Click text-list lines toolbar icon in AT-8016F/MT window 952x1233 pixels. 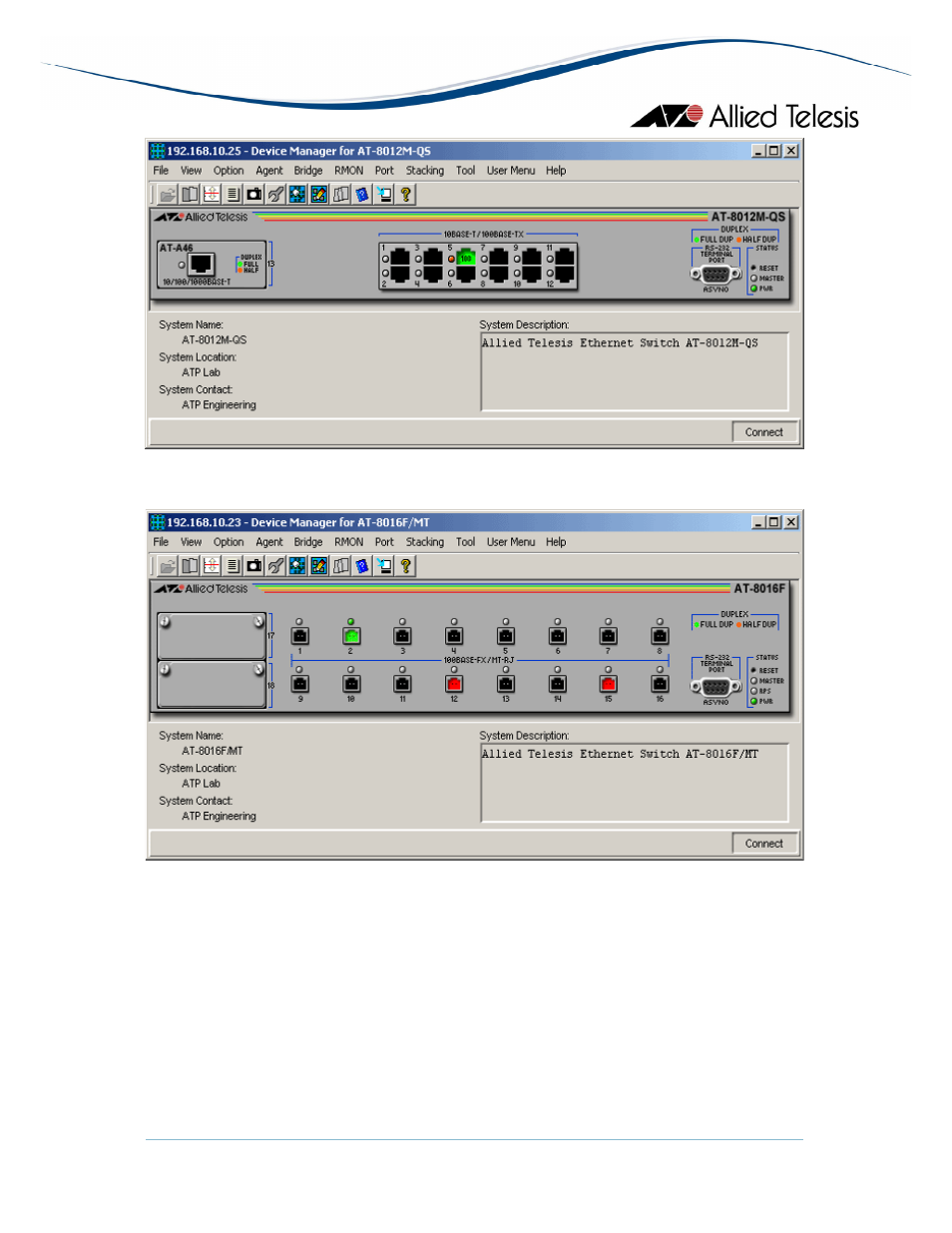click(233, 566)
